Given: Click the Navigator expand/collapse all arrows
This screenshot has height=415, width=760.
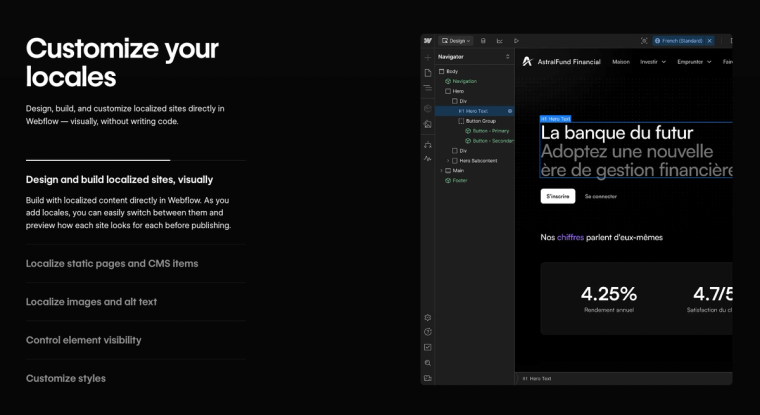Looking at the screenshot, I should point(507,57).
